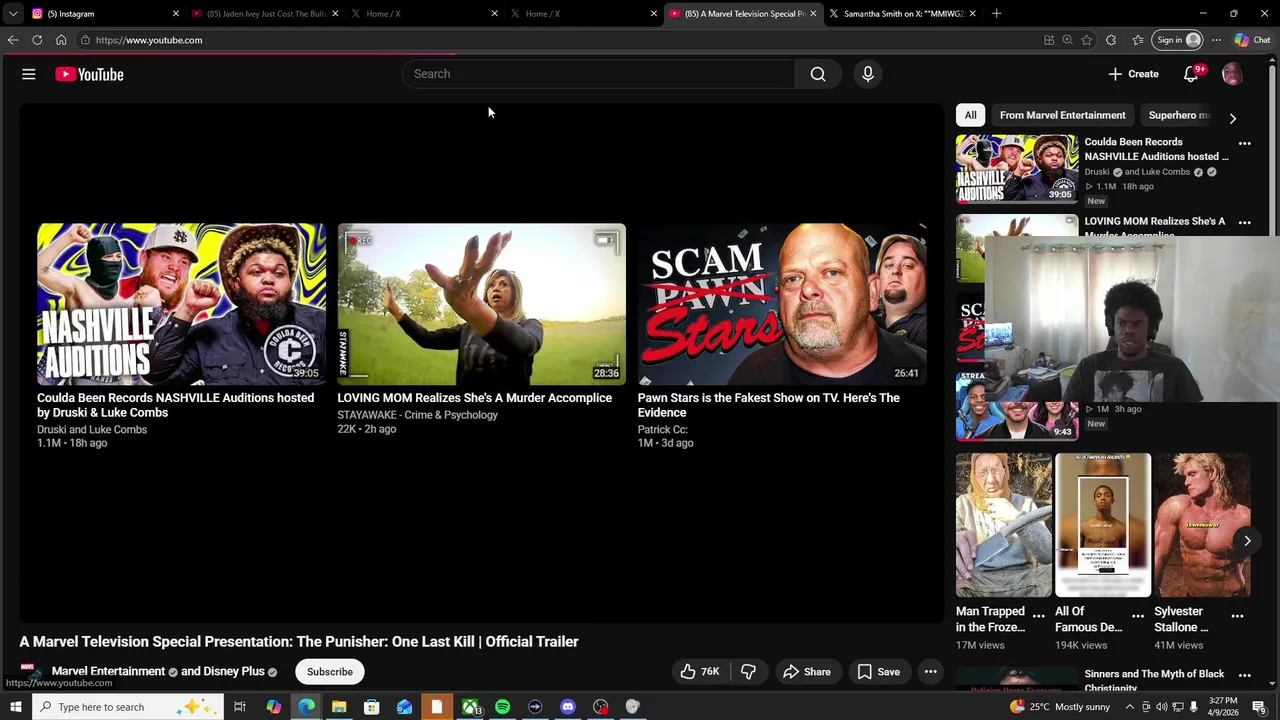Open the YouTube guide hamburger menu

tap(29, 74)
